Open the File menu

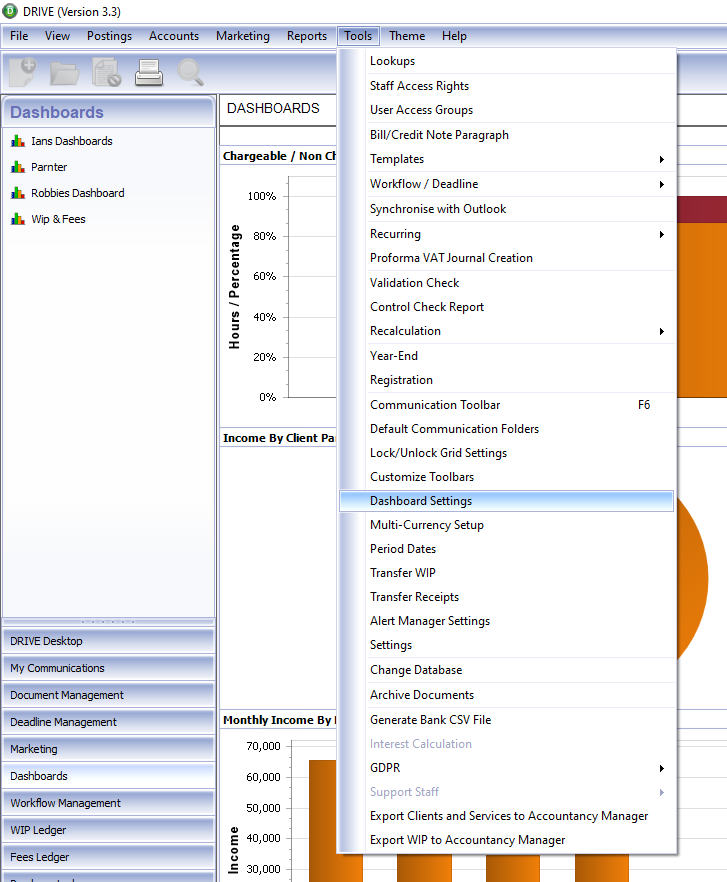click(19, 36)
